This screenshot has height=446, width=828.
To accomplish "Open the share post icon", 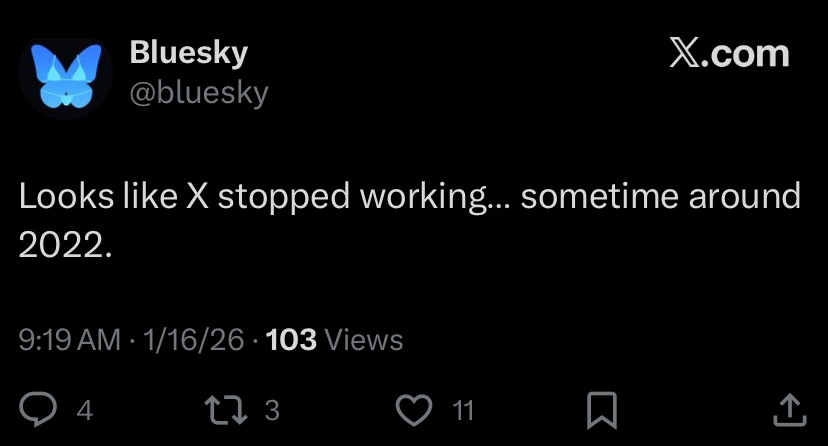I will pos(790,408).
